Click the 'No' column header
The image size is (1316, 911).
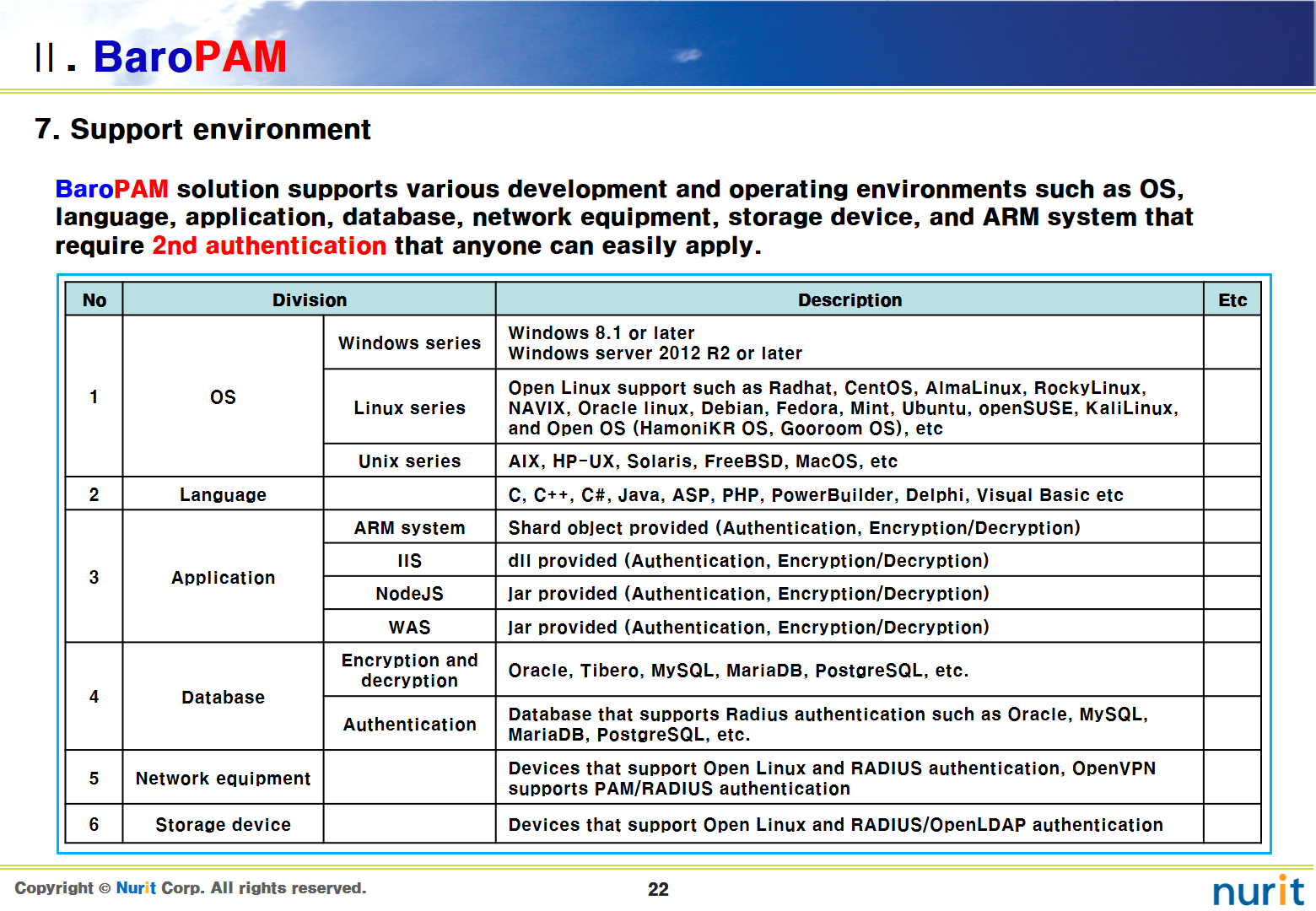click(94, 299)
